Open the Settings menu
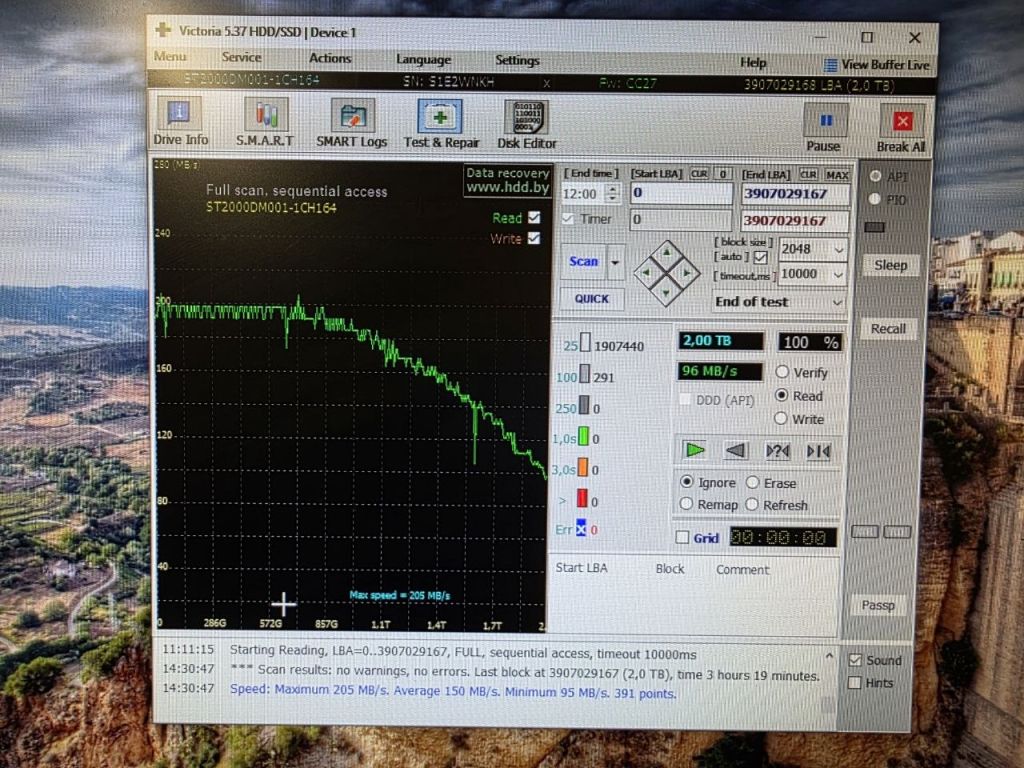 click(x=517, y=61)
